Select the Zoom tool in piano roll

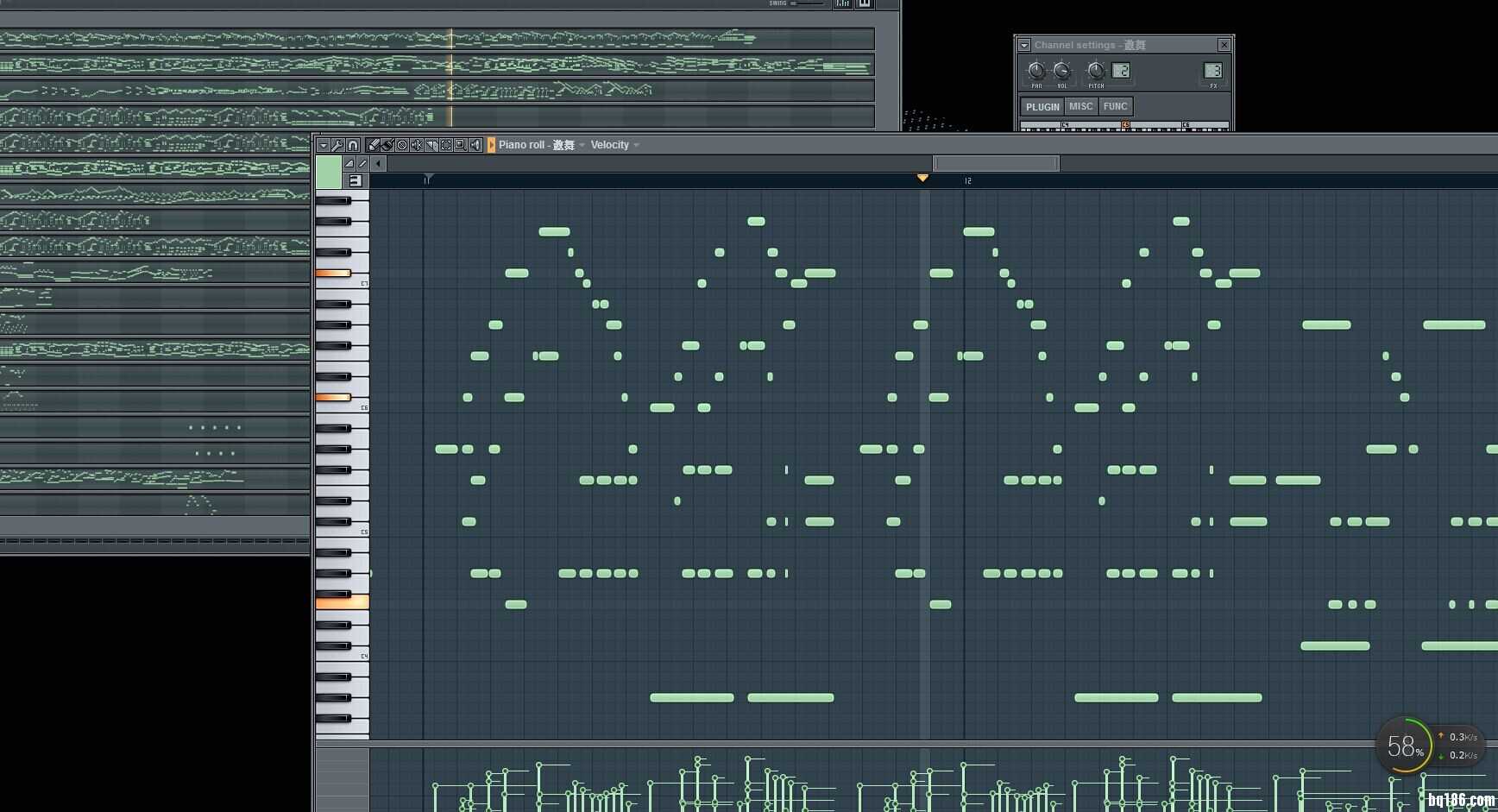(x=461, y=145)
